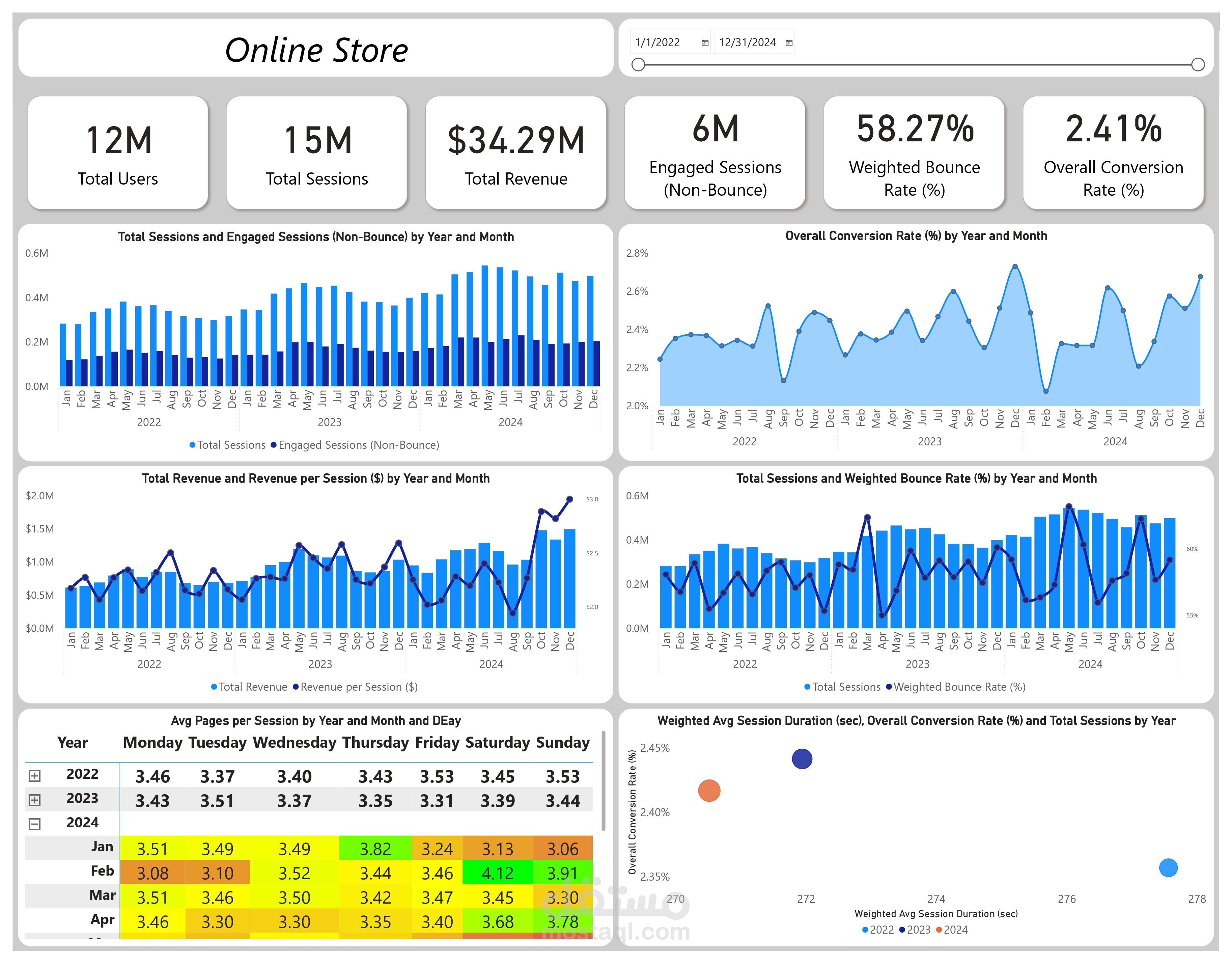Image resolution: width=1232 pixels, height=964 pixels.
Task: Select the Weighted Bounce Rate (%) legend marker
Action: pos(890,687)
